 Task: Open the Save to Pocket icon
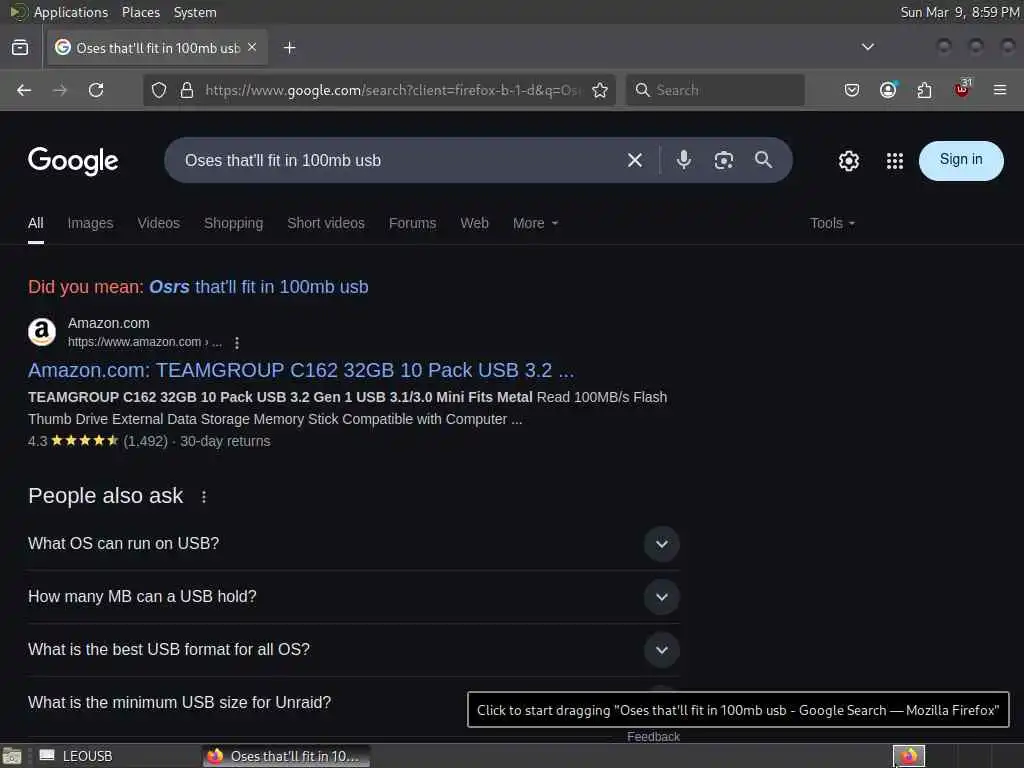[852, 90]
